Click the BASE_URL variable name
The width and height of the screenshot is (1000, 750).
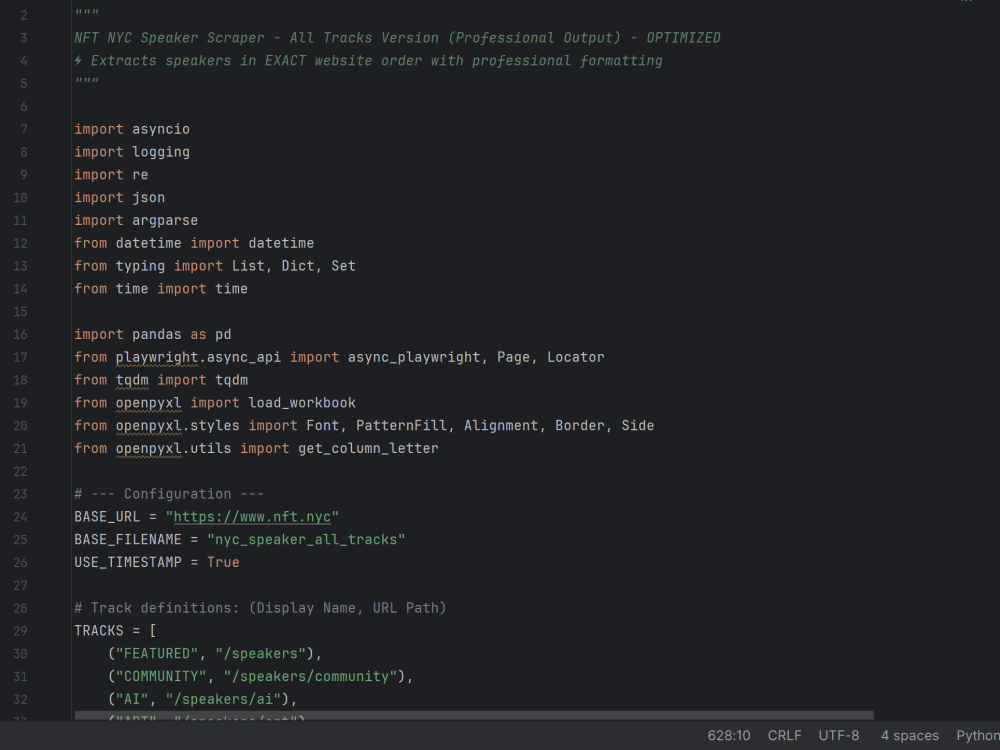[107, 517]
